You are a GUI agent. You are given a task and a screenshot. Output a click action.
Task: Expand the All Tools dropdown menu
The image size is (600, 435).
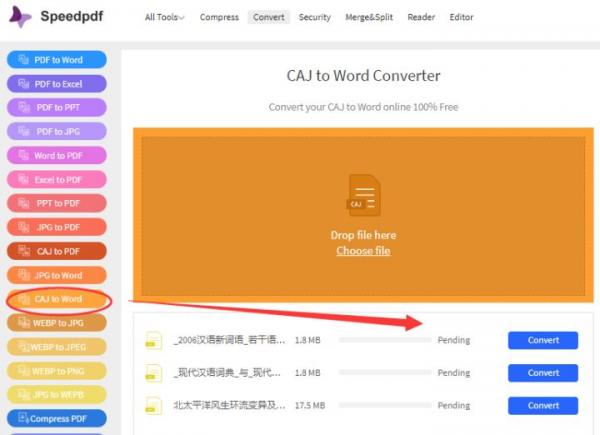[164, 17]
